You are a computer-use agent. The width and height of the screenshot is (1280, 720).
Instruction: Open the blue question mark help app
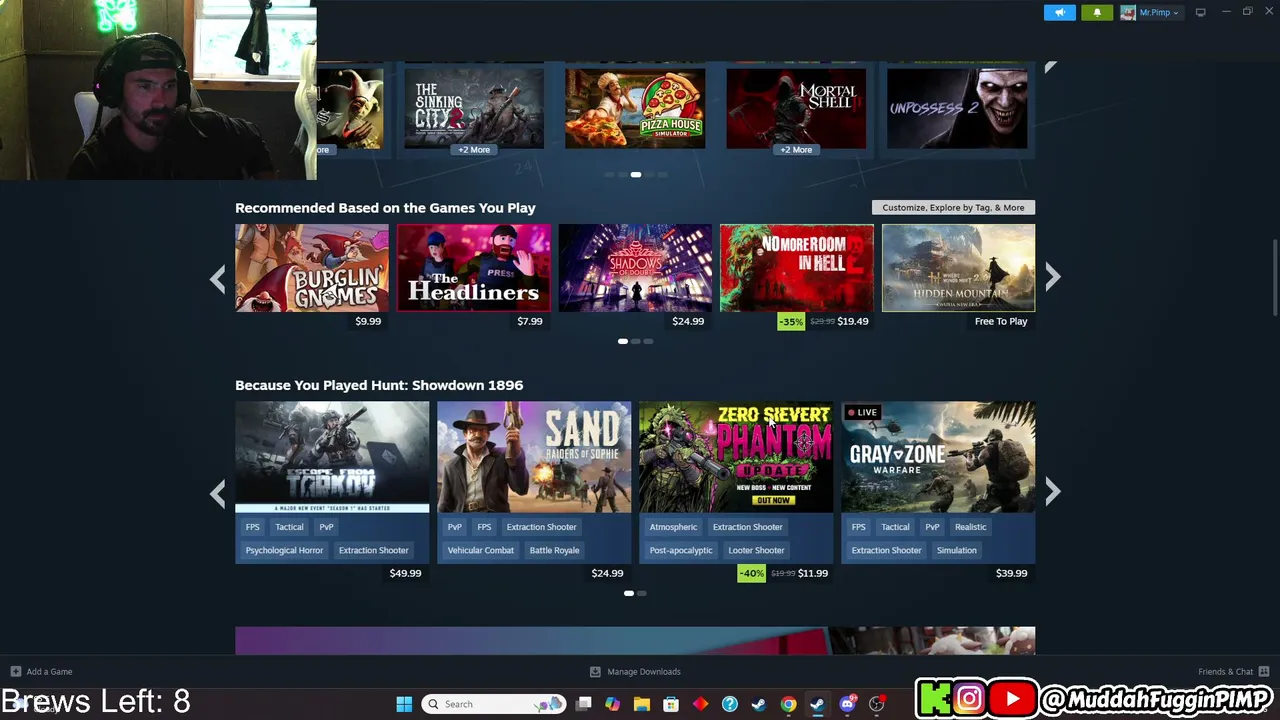[x=730, y=704]
